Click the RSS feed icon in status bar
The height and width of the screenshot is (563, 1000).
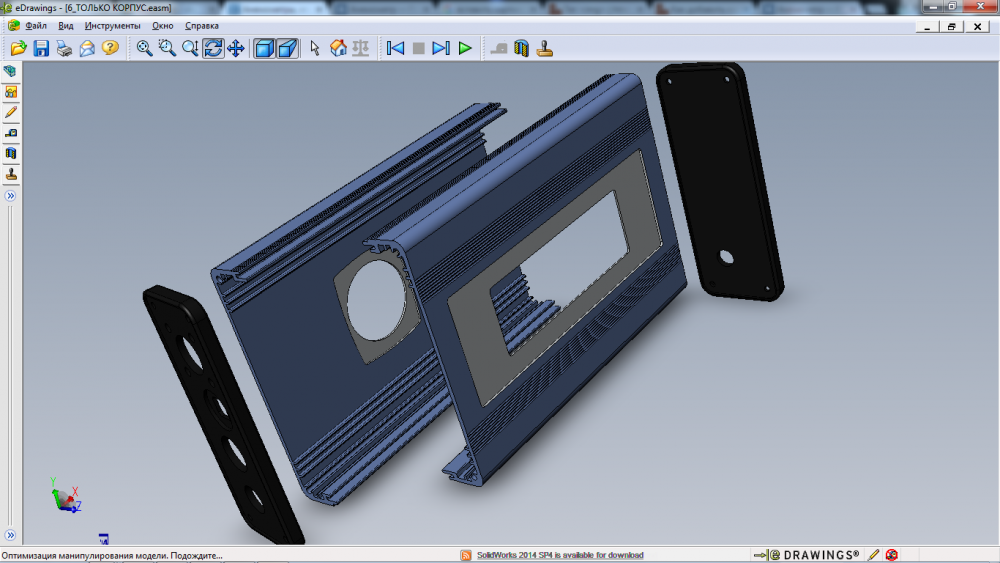point(466,555)
